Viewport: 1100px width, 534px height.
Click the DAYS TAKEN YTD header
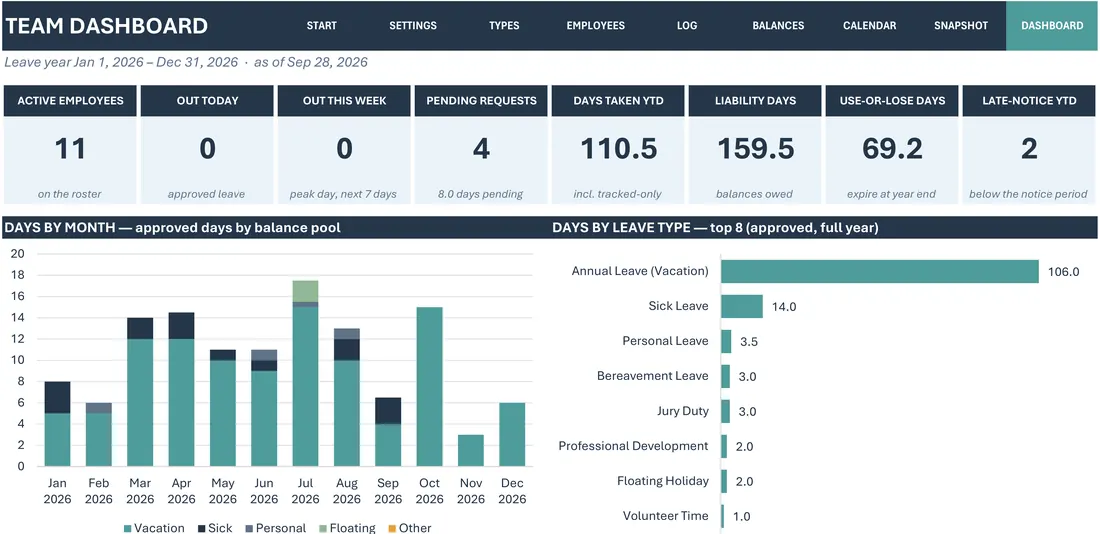tap(618, 100)
